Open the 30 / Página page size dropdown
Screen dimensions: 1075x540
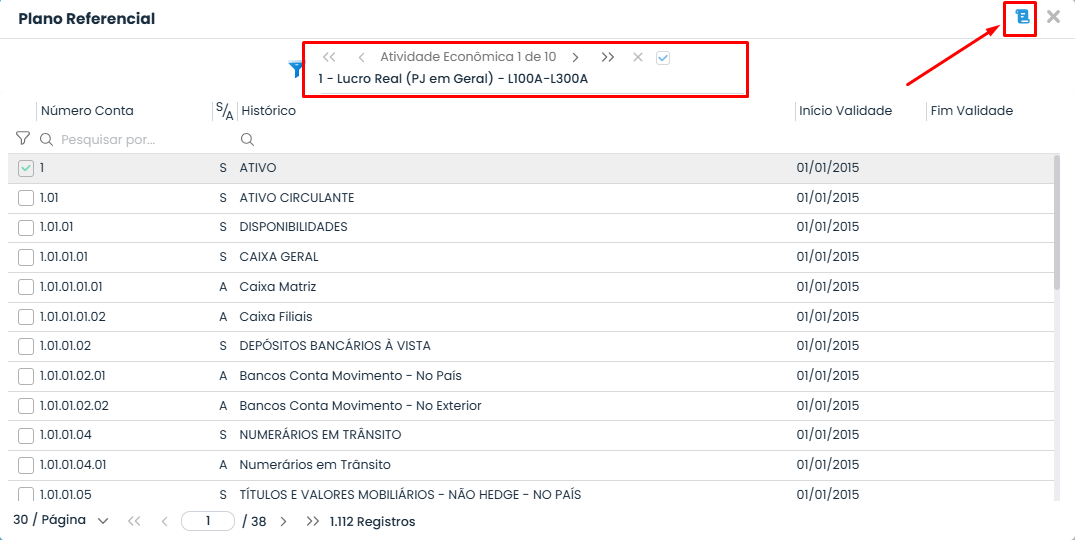(60, 520)
